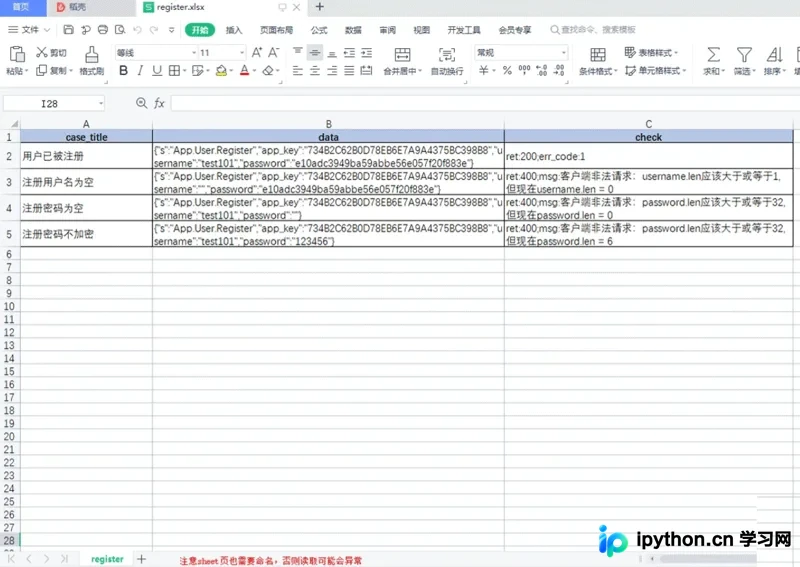
Task: Click the decrease indent icon
Action: point(349,53)
